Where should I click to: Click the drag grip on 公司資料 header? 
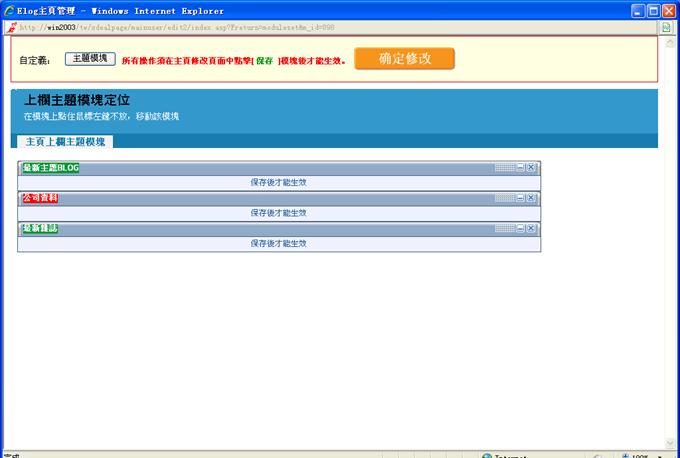pos(504,198)
